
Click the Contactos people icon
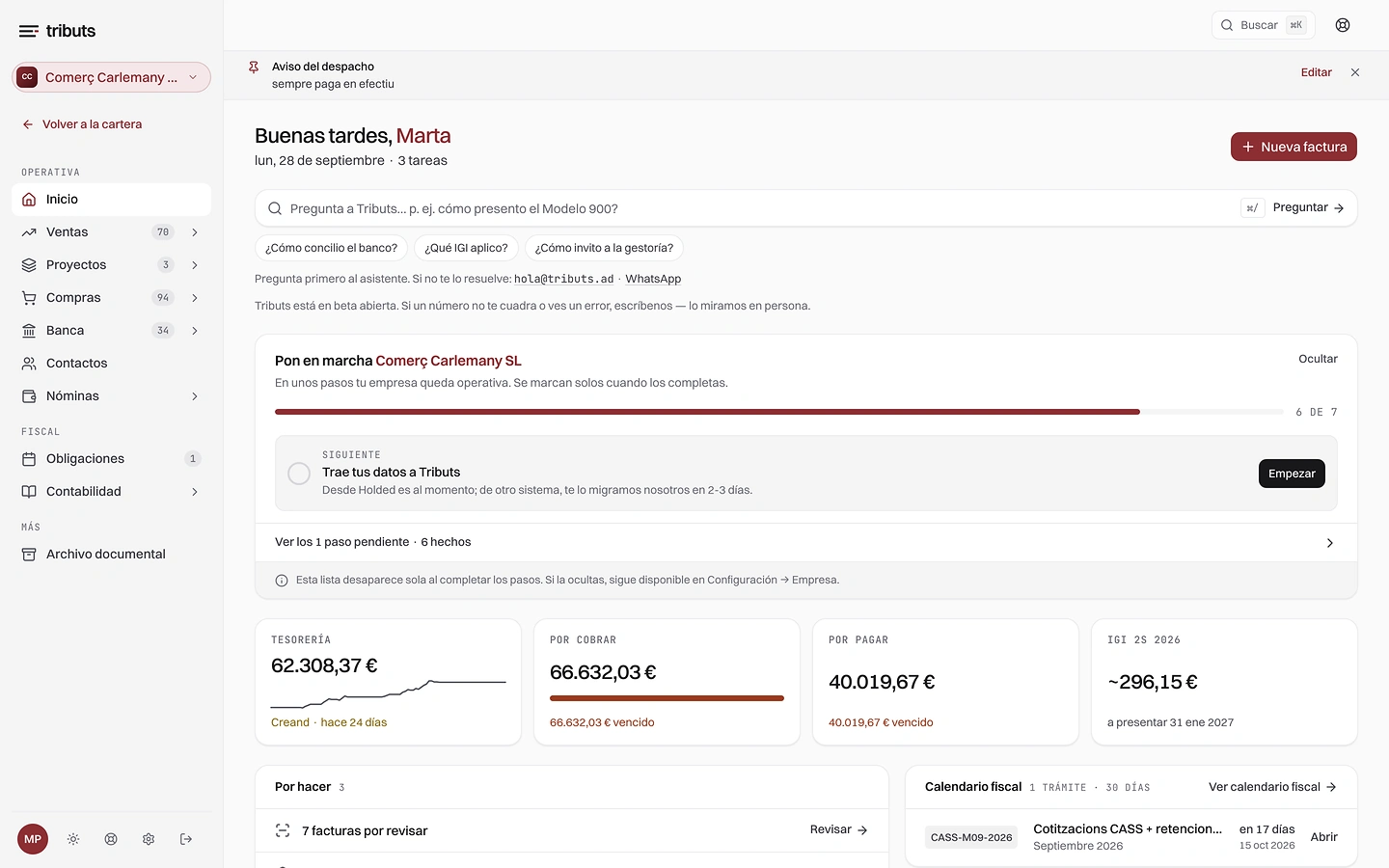pos(29,364)
